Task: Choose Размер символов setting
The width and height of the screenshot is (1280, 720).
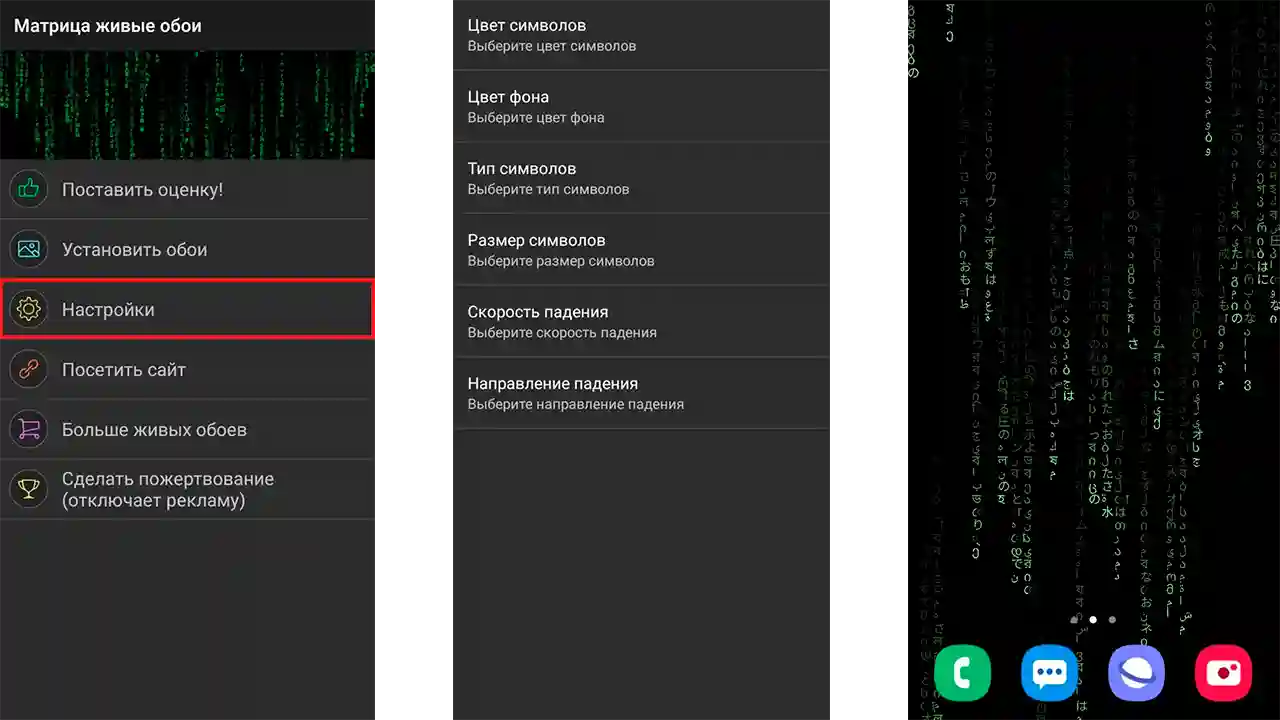Action: click(x=640, y=250)
